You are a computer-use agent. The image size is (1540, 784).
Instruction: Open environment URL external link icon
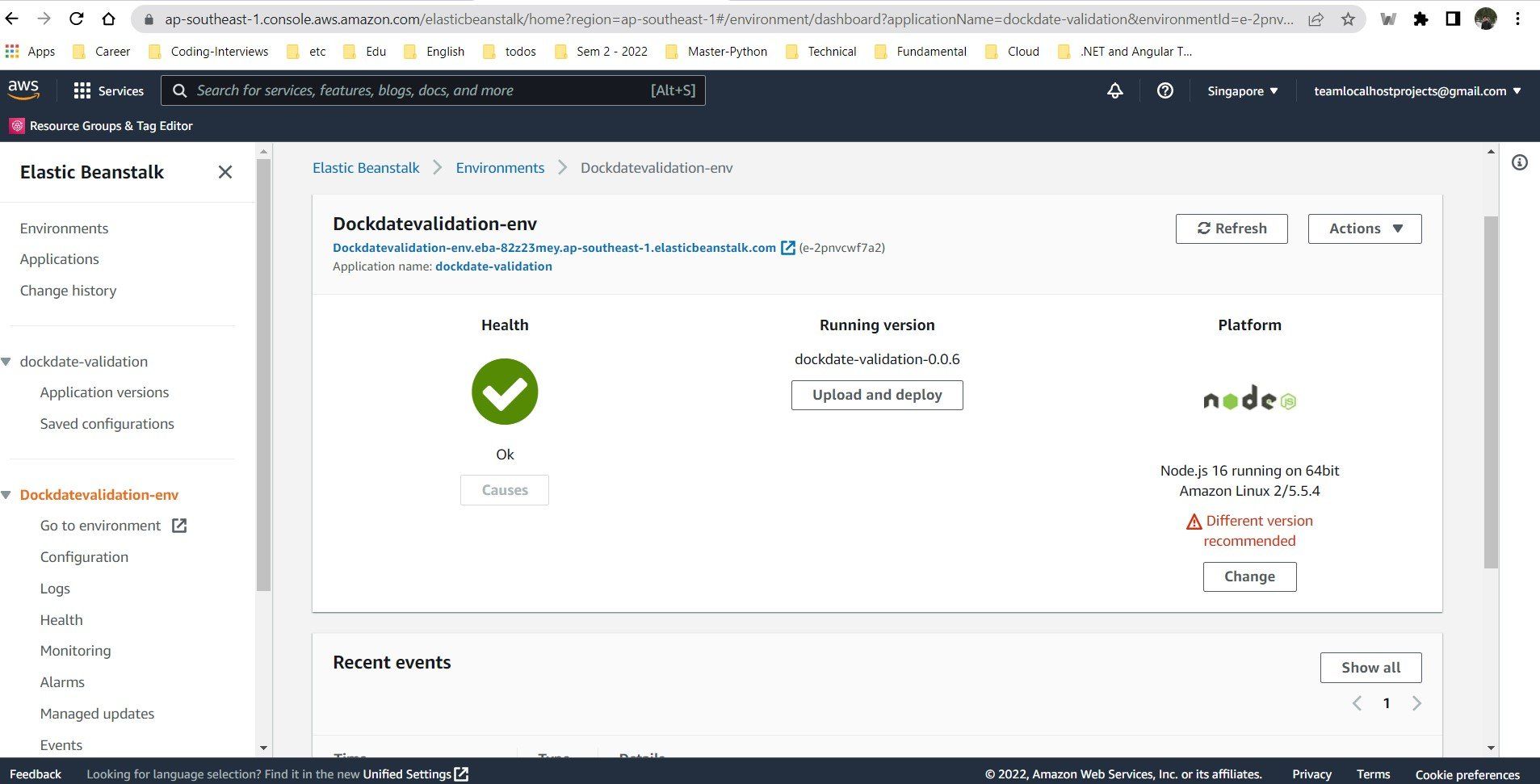click(x=788, y=248)
